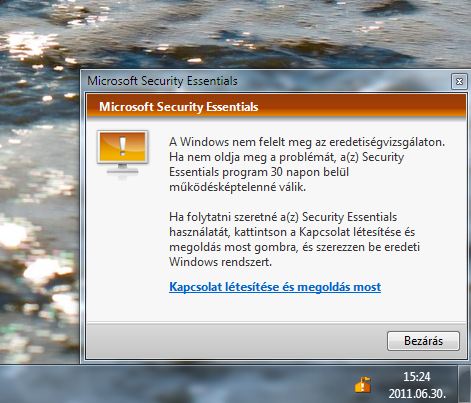Image resolution: width=471 pixels, height=403 pixels.
Task: Click the text line működésképtelenné válik
Action: tap(237, 187)
